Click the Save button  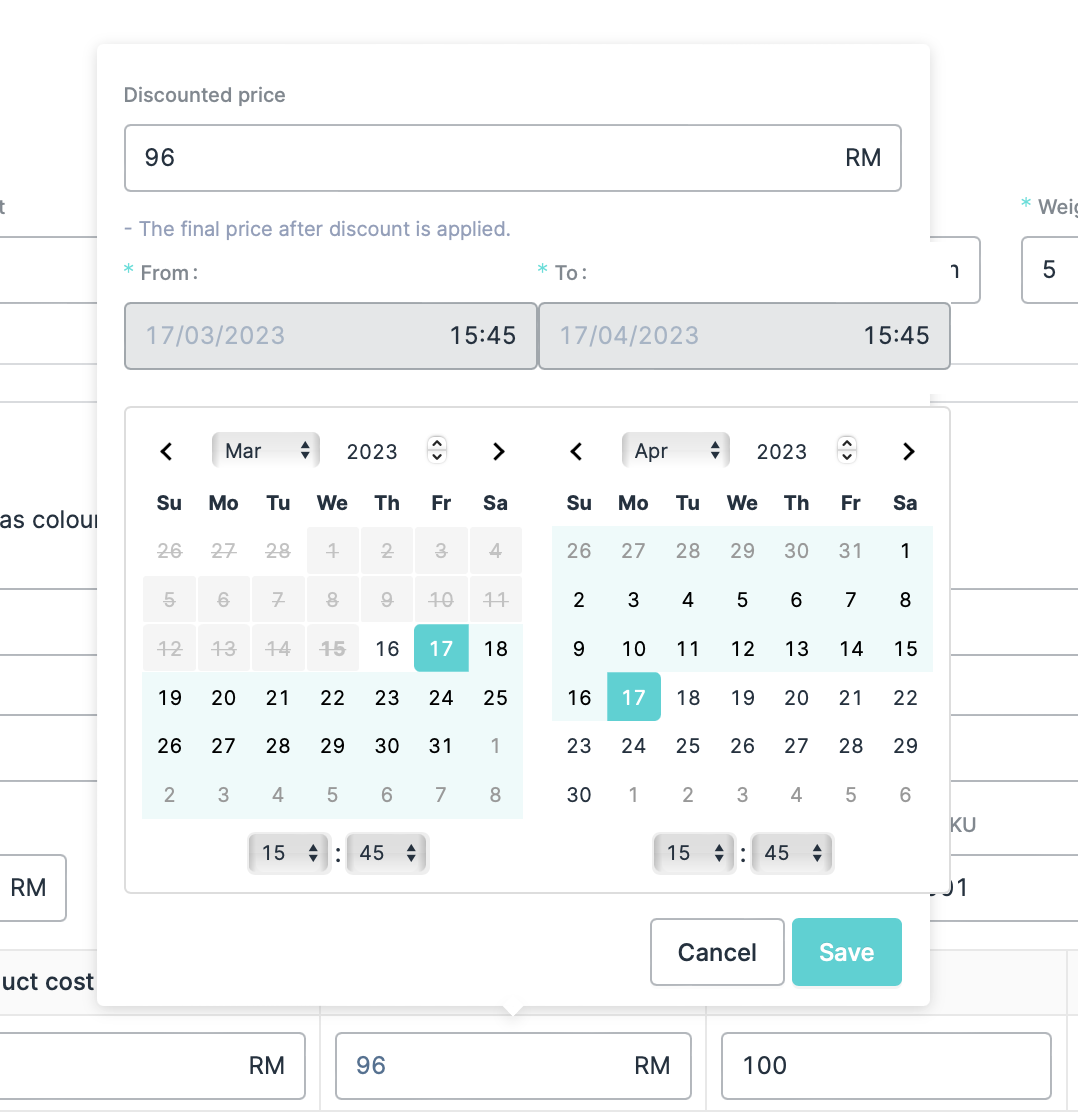846,952
